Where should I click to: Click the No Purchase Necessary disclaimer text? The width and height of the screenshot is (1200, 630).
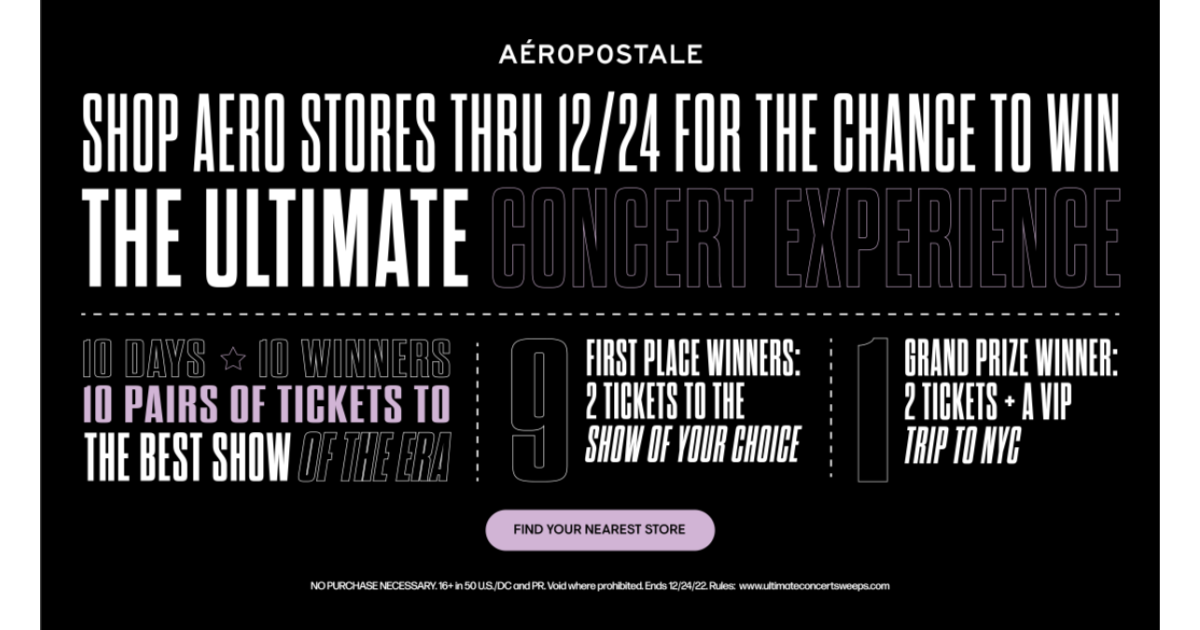[520, 586]
